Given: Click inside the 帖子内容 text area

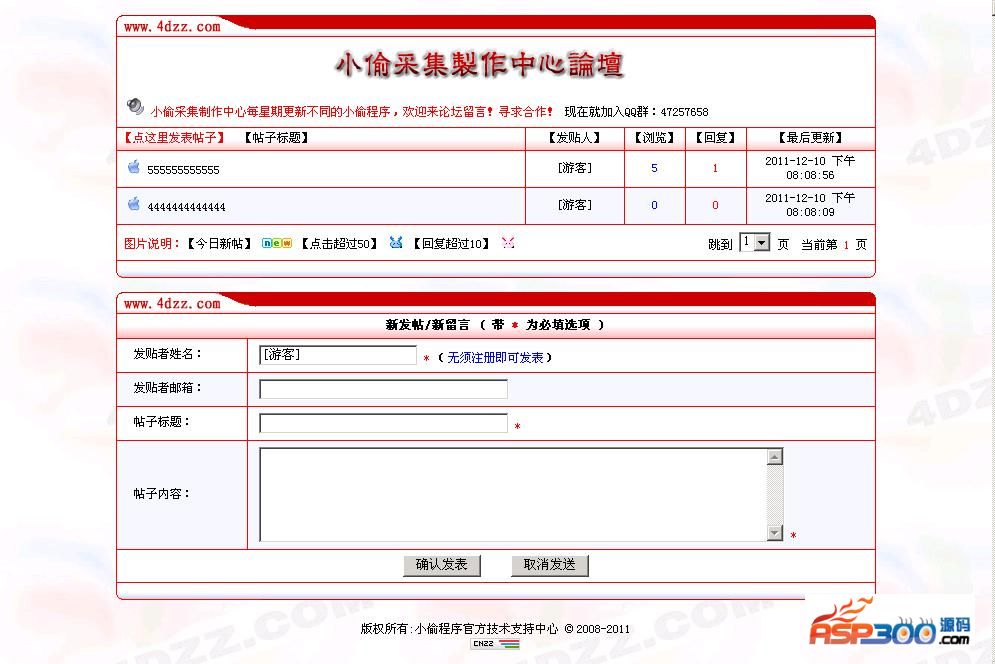Looking at the screenshot, I should (513, 495).
